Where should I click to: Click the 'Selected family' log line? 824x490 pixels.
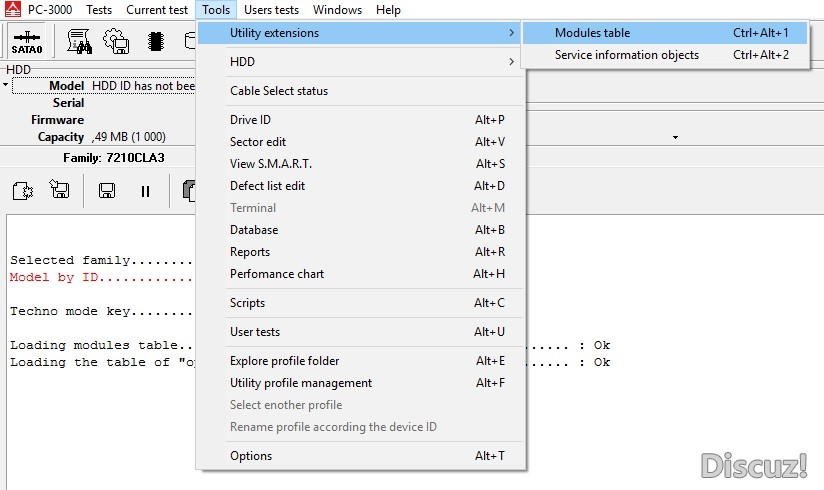[x=101, y=260]
